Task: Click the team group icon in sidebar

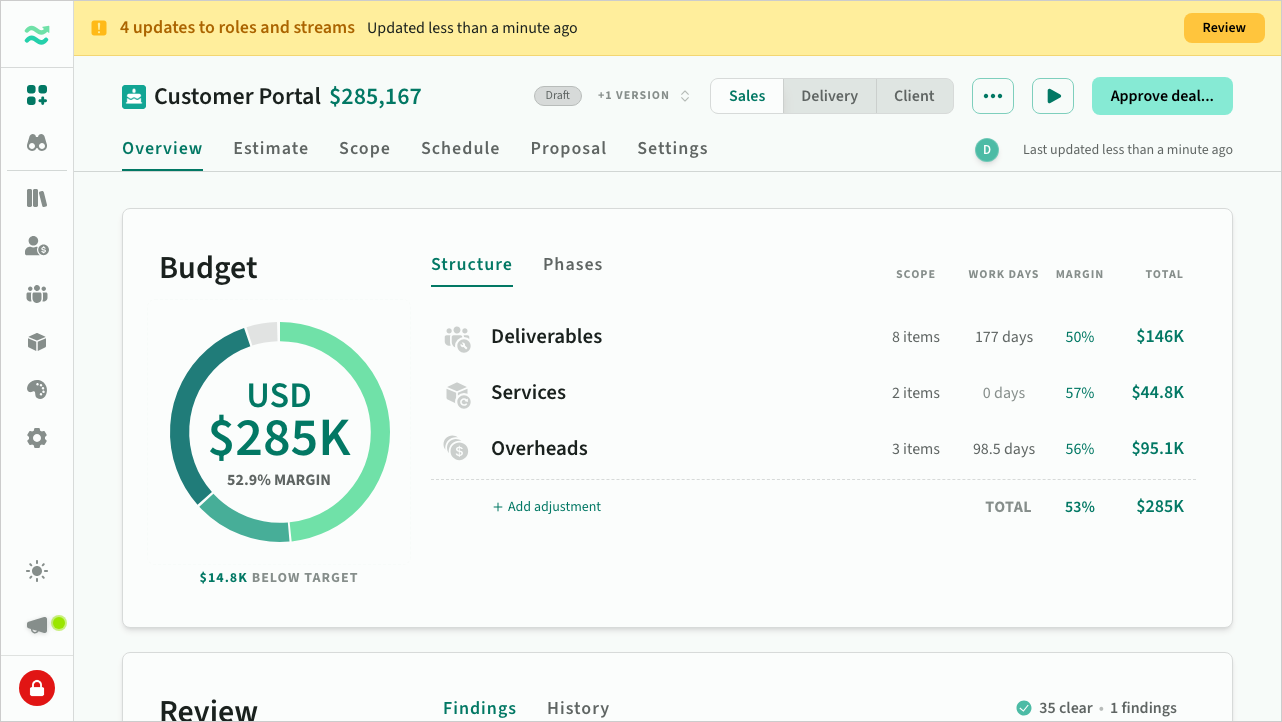Action: (37, 294)
